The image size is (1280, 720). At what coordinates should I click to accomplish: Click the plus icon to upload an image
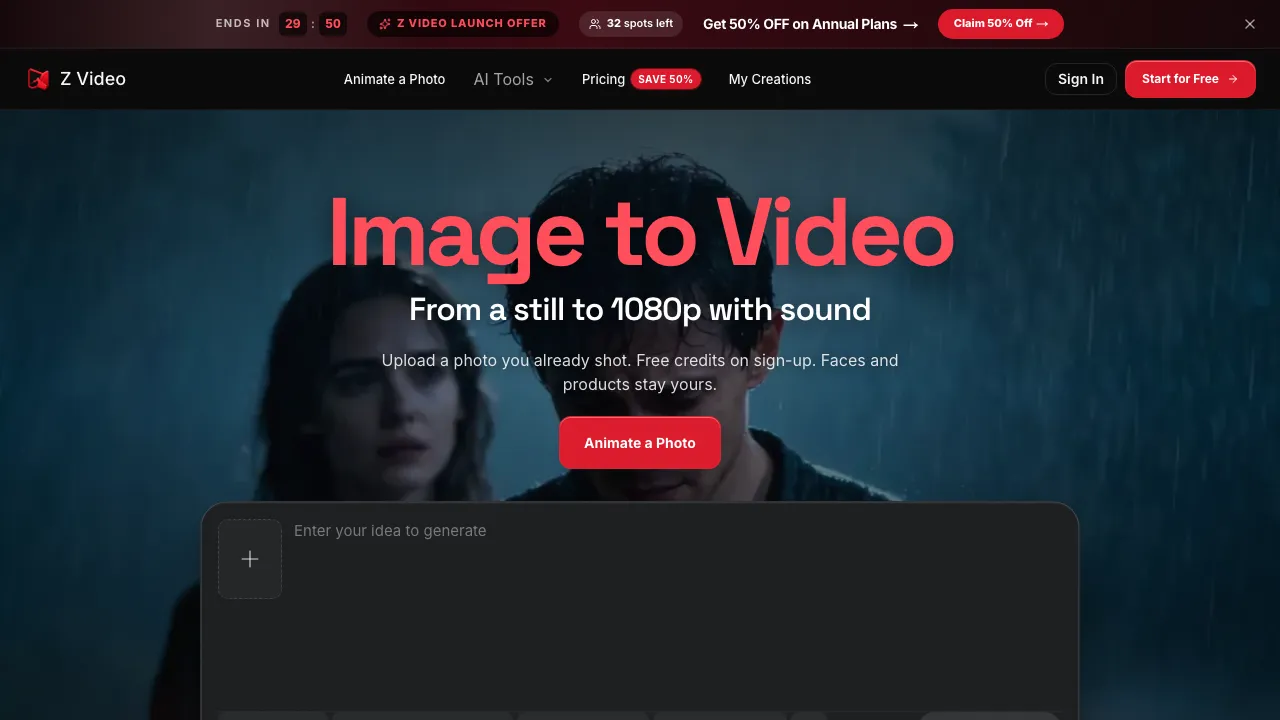250,559
